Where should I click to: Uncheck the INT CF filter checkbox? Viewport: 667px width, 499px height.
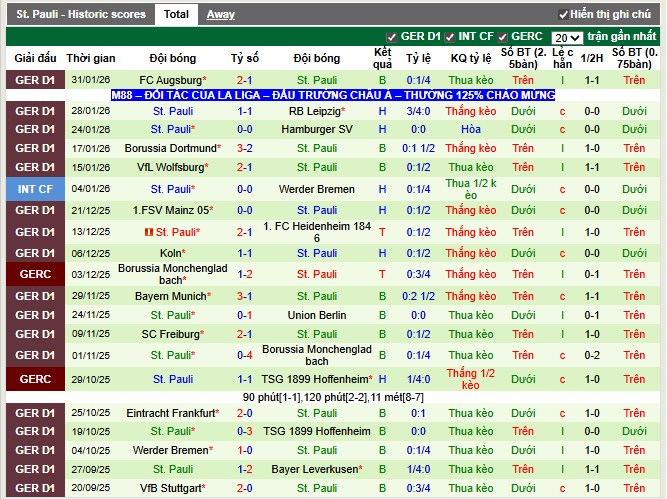pos(450,37)
